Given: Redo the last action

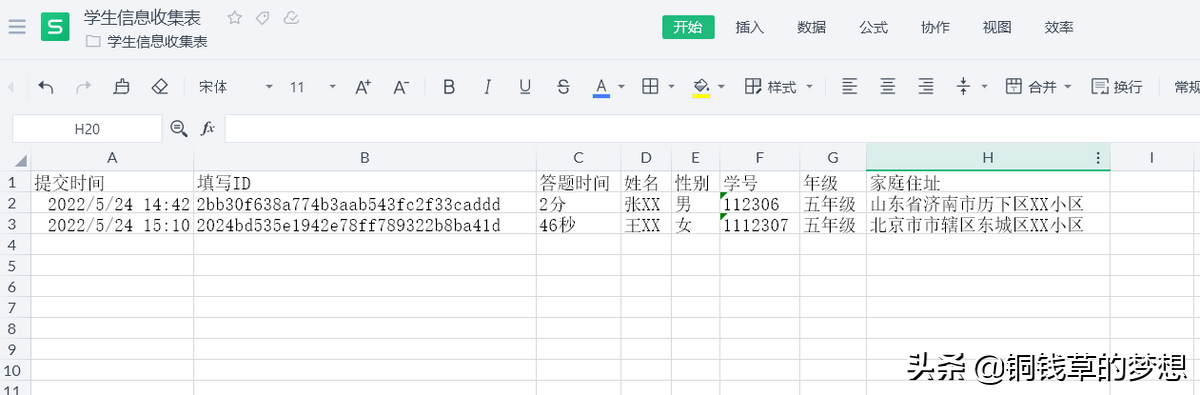Looking at the screenshot, I should pos(84,87).
